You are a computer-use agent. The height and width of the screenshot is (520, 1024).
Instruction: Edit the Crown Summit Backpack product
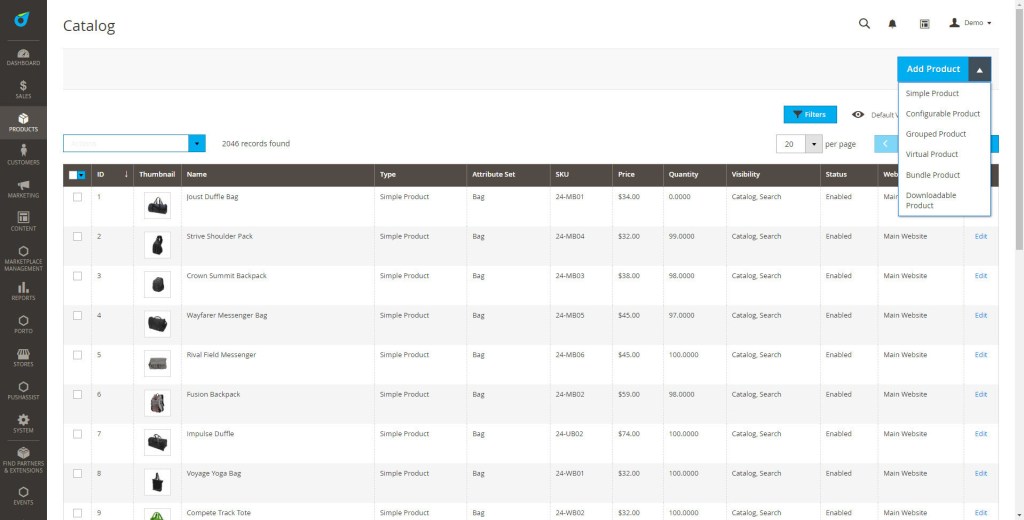click(x=980, y=276)
